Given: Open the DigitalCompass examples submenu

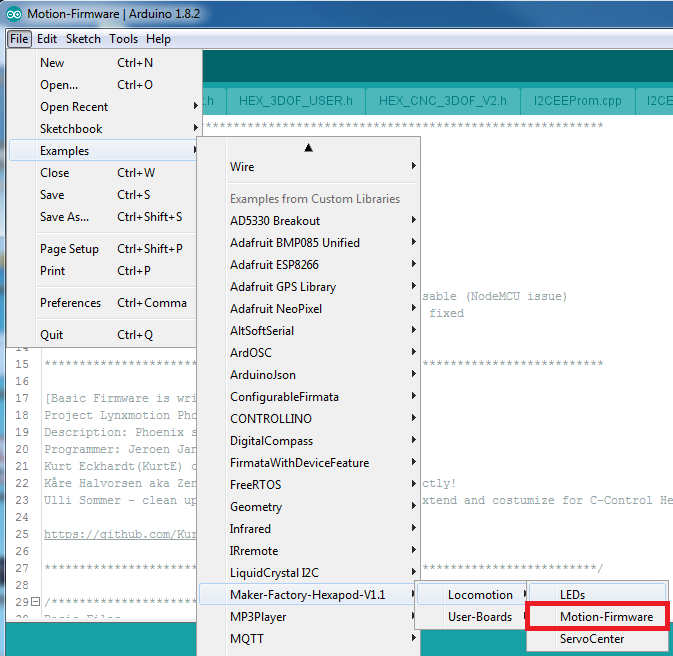Looking at the screenshot, I should [x=309, y=441].
